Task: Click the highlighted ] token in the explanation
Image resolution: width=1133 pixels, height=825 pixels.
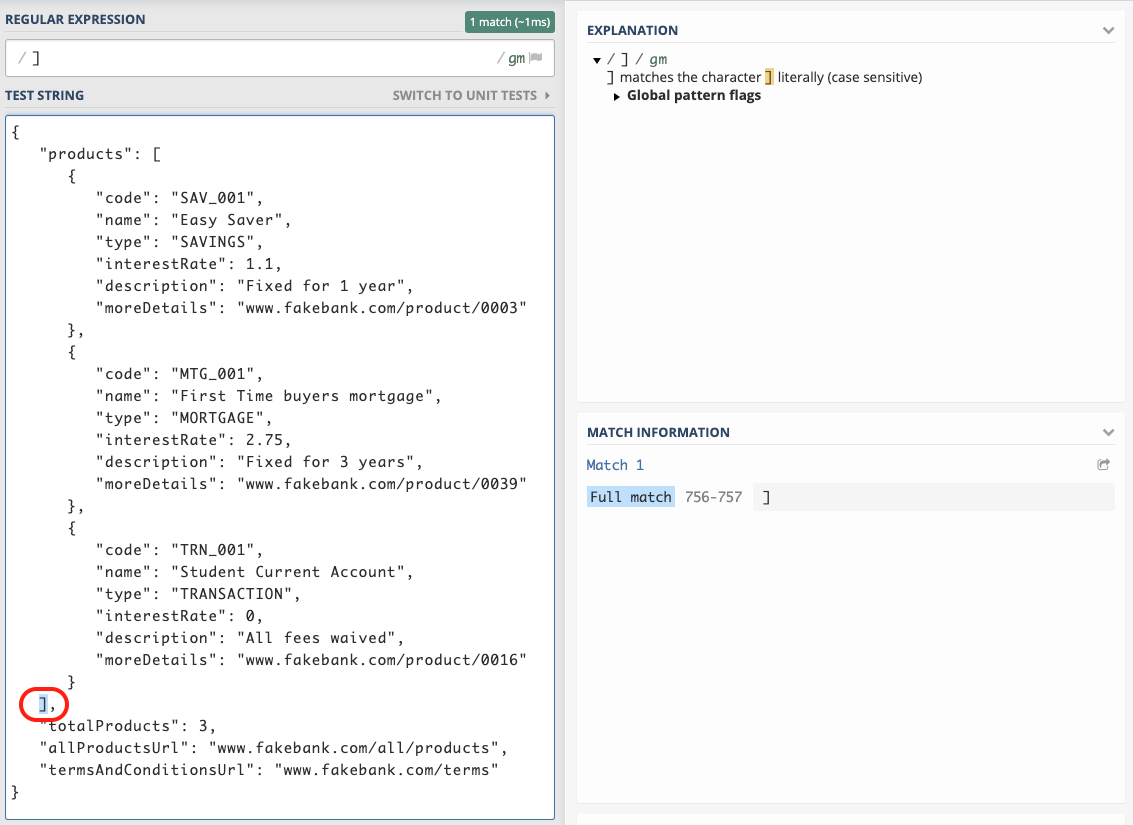Action: click(x=769, y=77)
